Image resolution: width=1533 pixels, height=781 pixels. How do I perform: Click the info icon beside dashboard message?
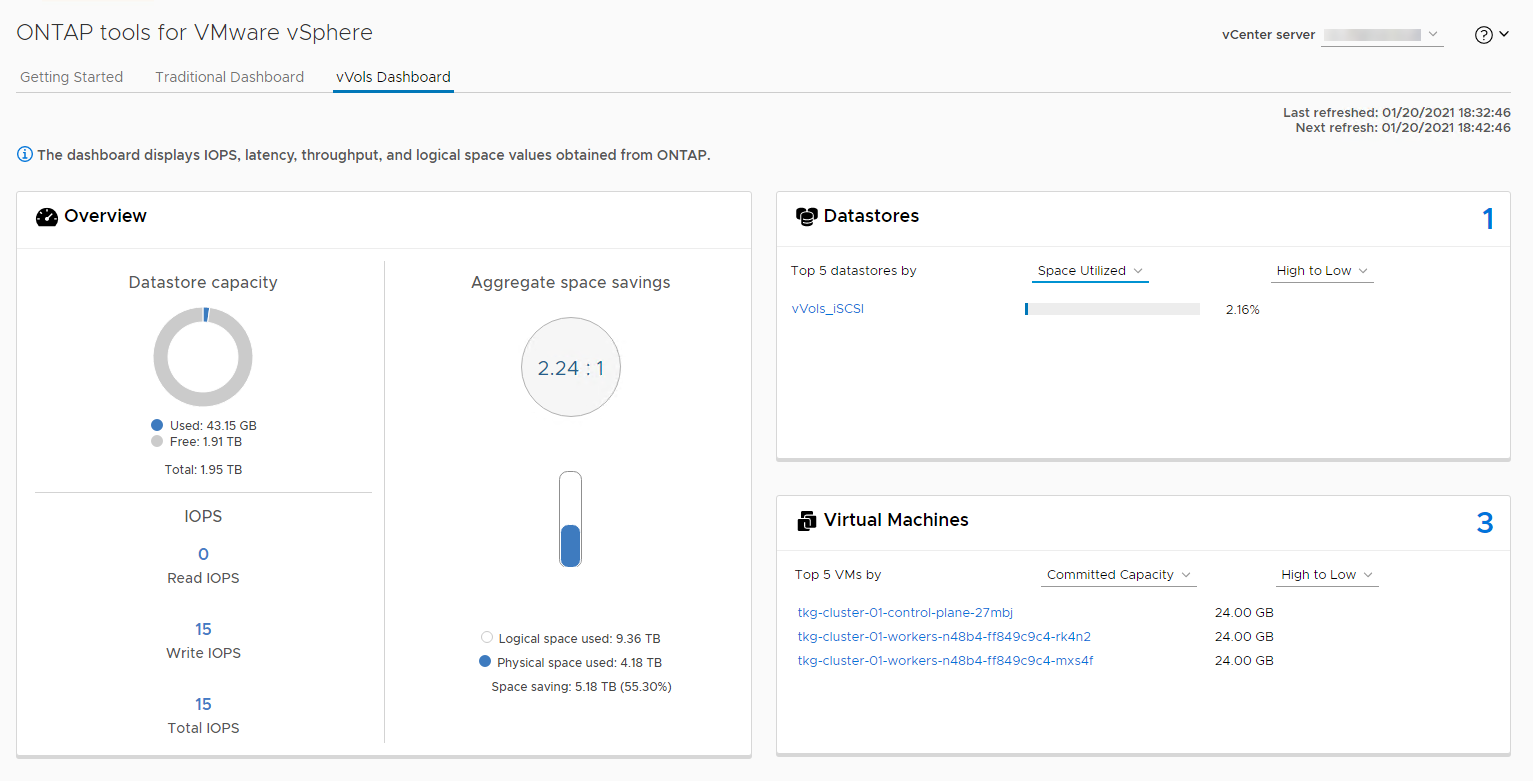(x=25, y=155)
